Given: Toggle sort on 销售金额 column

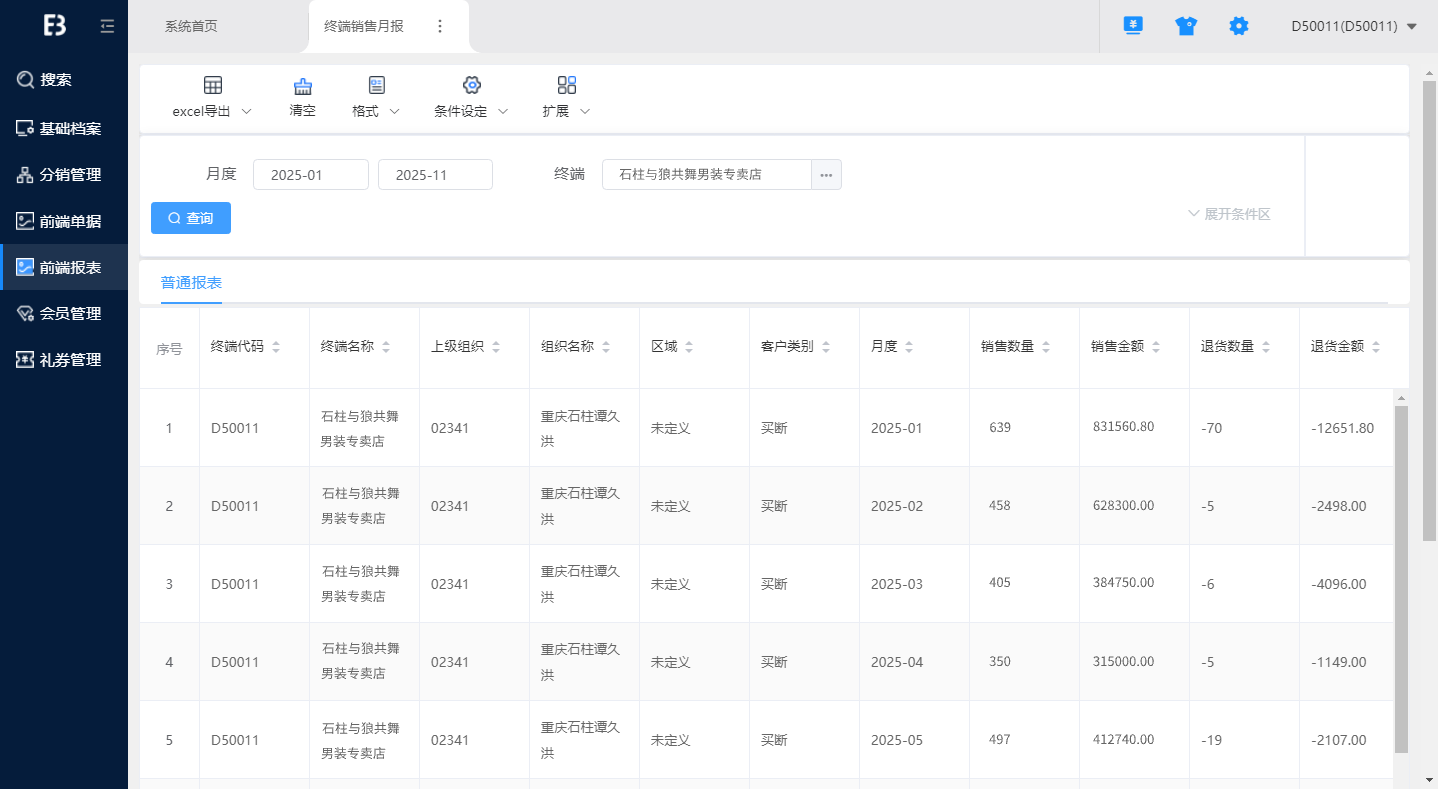Looking at the screenshot, I should click(1156, 347).
